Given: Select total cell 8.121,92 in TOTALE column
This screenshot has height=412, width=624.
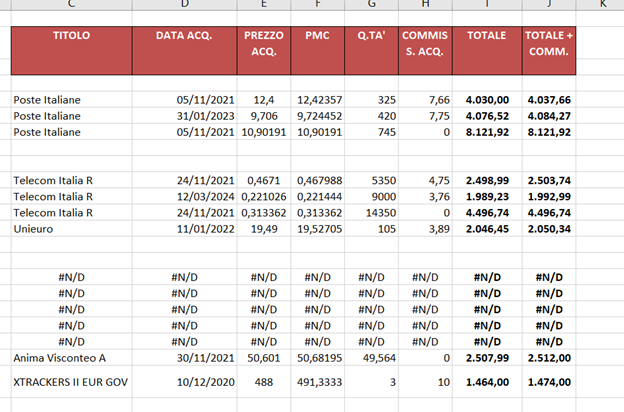Looking at the screenshot, I should [x=487, y=132].
